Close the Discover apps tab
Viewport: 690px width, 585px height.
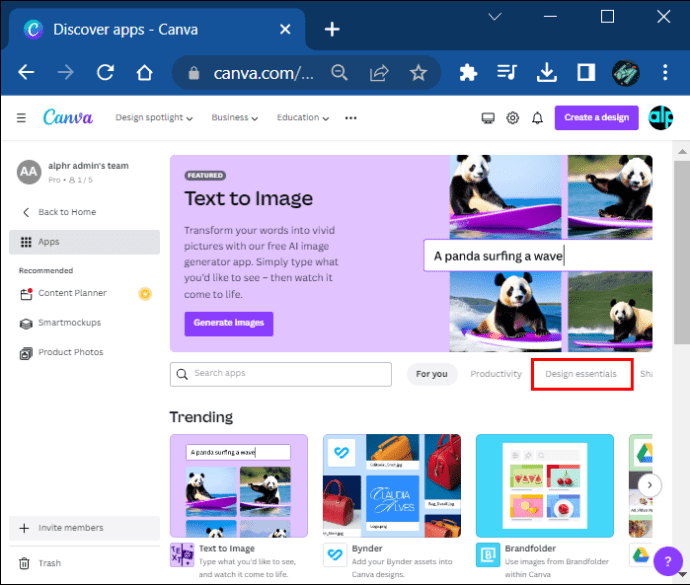click(285, 29)
